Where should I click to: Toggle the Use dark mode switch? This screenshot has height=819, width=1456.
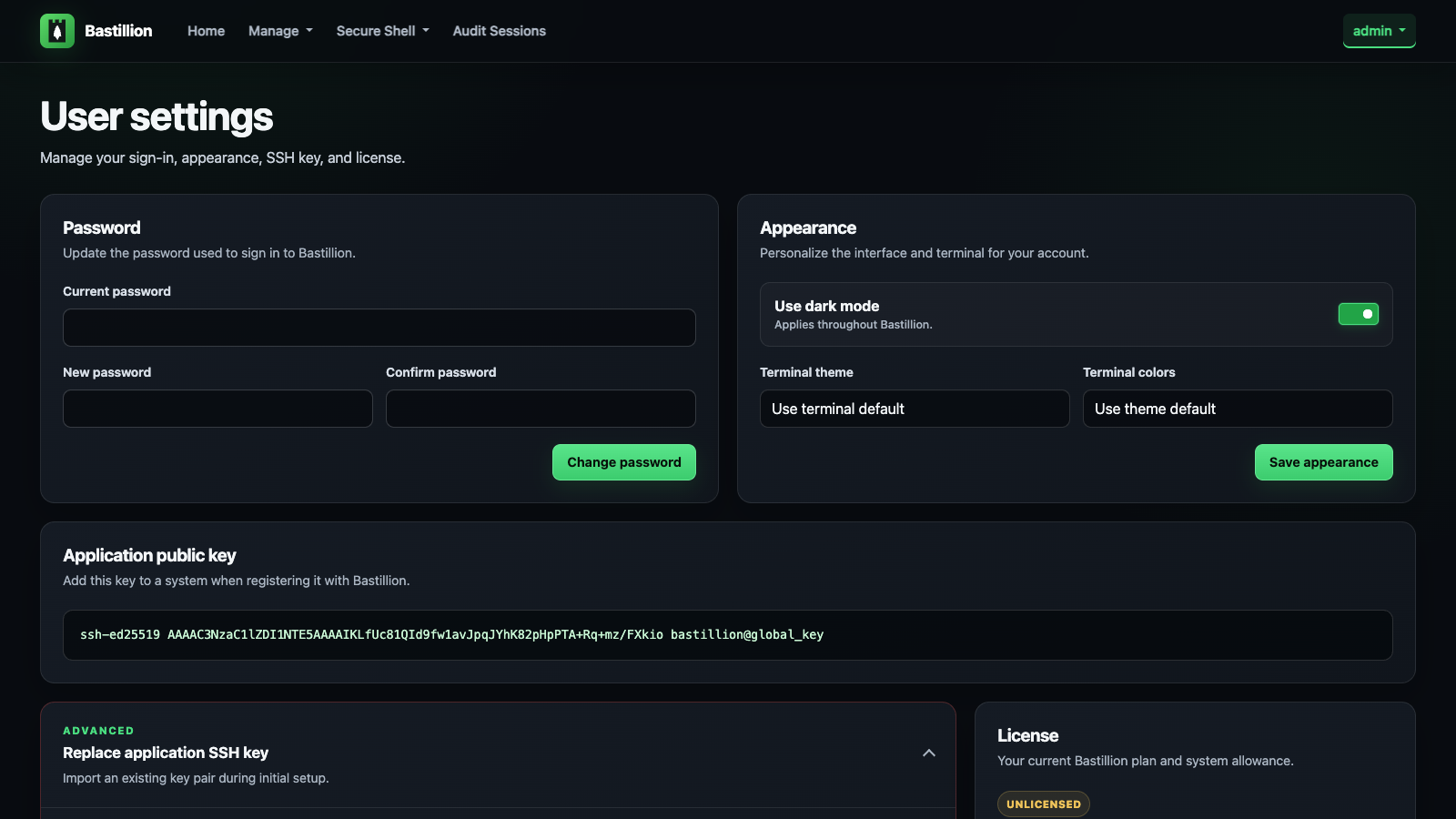pos(1358,314)
